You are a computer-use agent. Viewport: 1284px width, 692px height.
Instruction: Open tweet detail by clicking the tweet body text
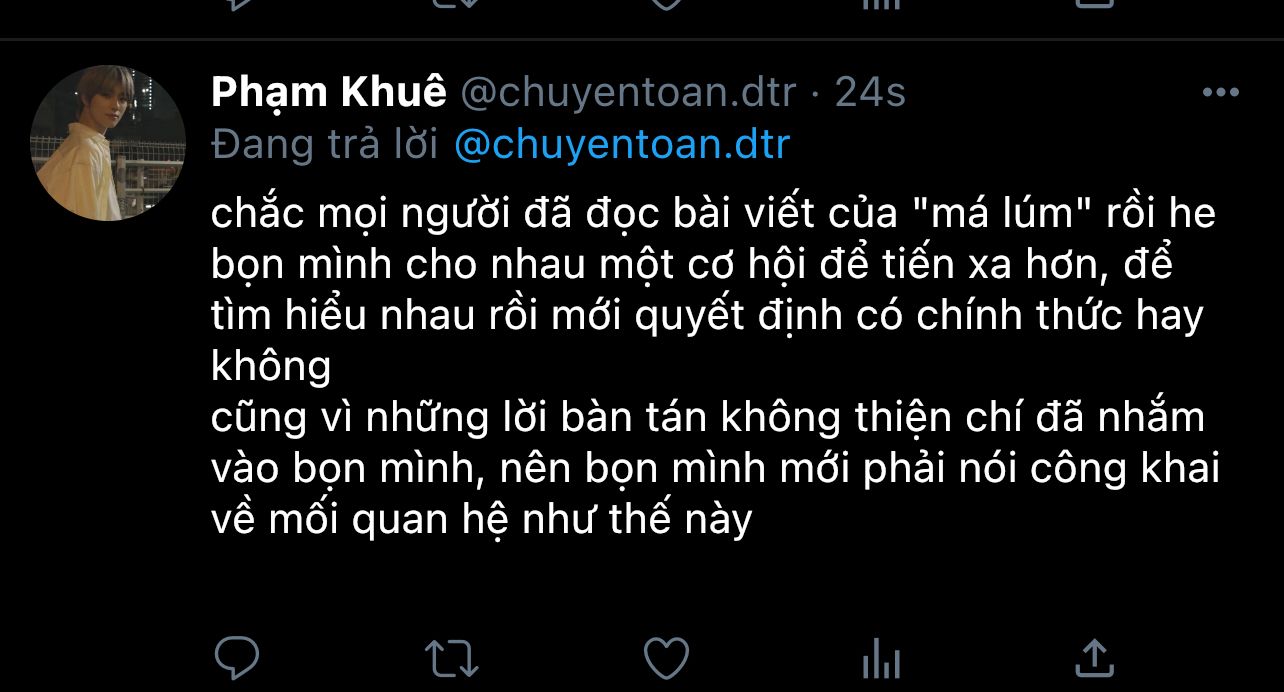click(715, 367)
